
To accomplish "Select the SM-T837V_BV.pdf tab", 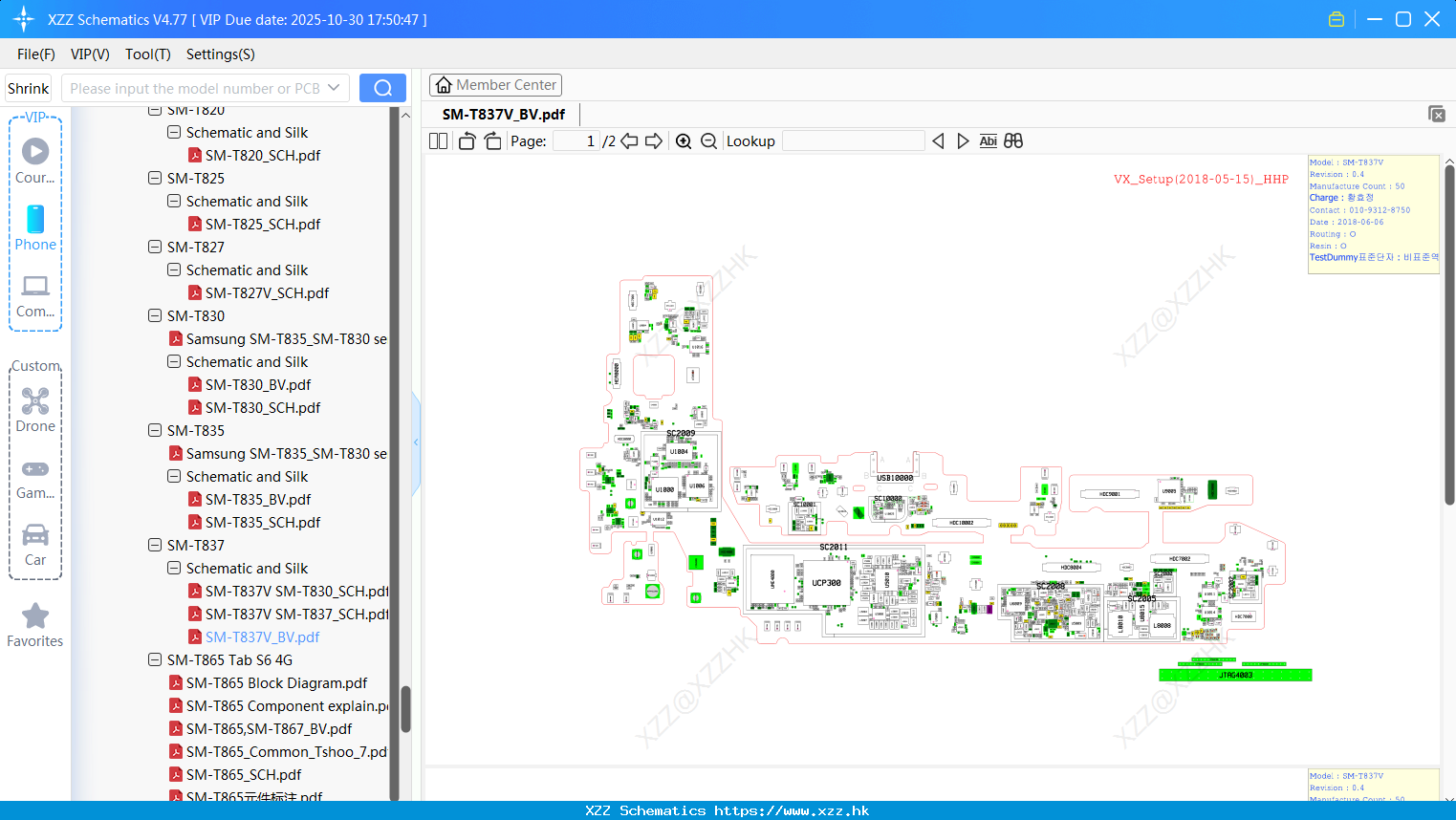I will pos(504,114).
